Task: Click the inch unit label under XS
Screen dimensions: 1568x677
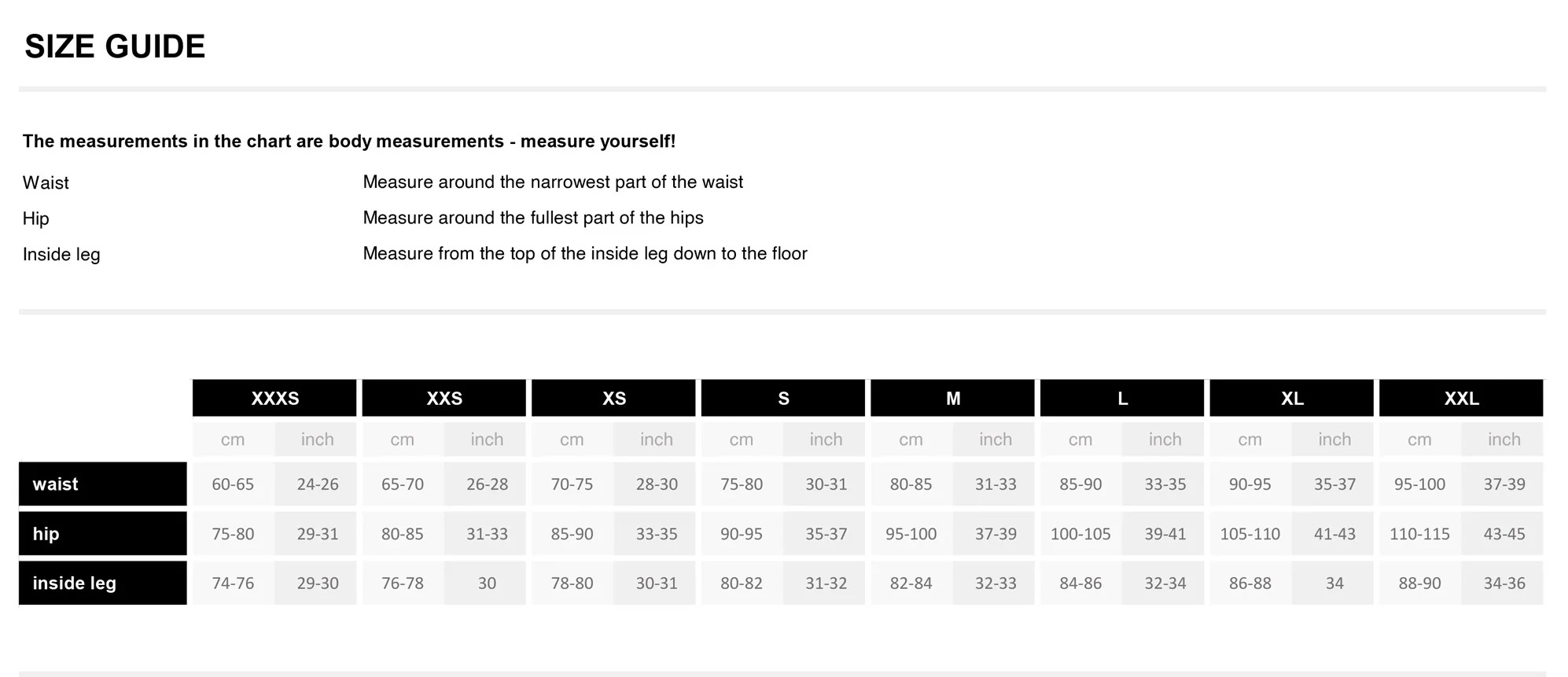Action: point(656,439)
